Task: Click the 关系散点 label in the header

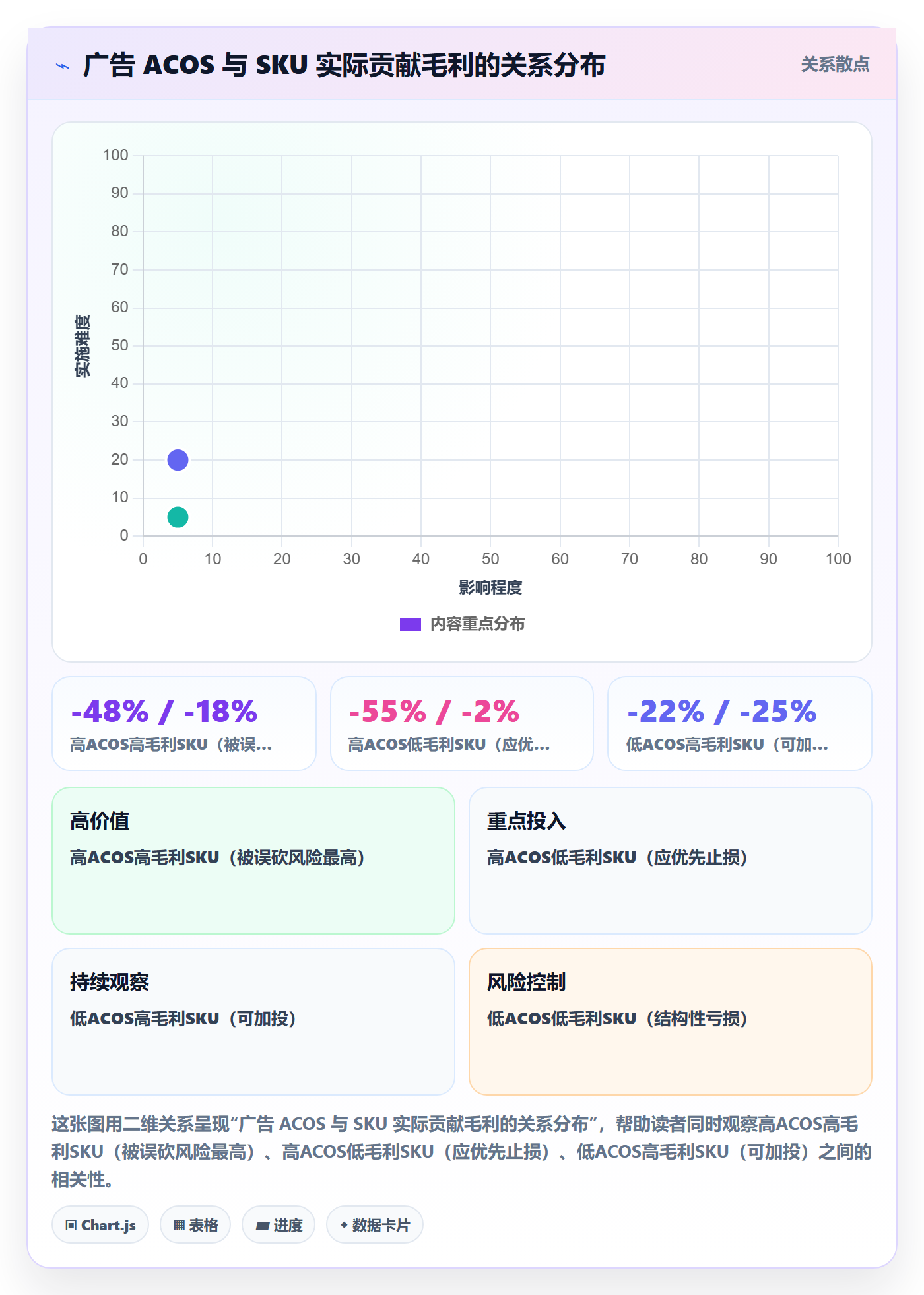Action: pos(835,65)
